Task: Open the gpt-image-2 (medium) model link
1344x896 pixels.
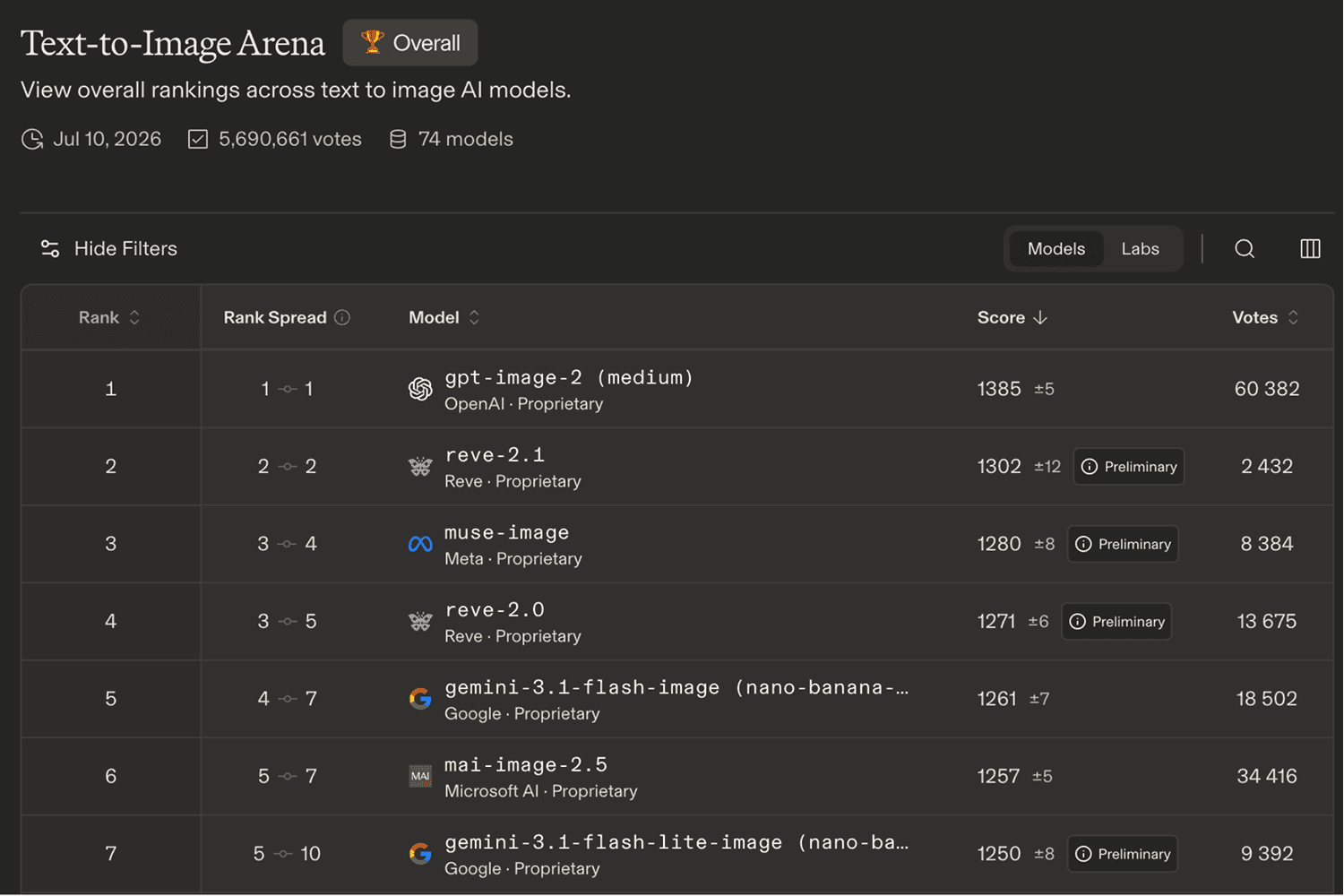Action: tap(569, 377)
